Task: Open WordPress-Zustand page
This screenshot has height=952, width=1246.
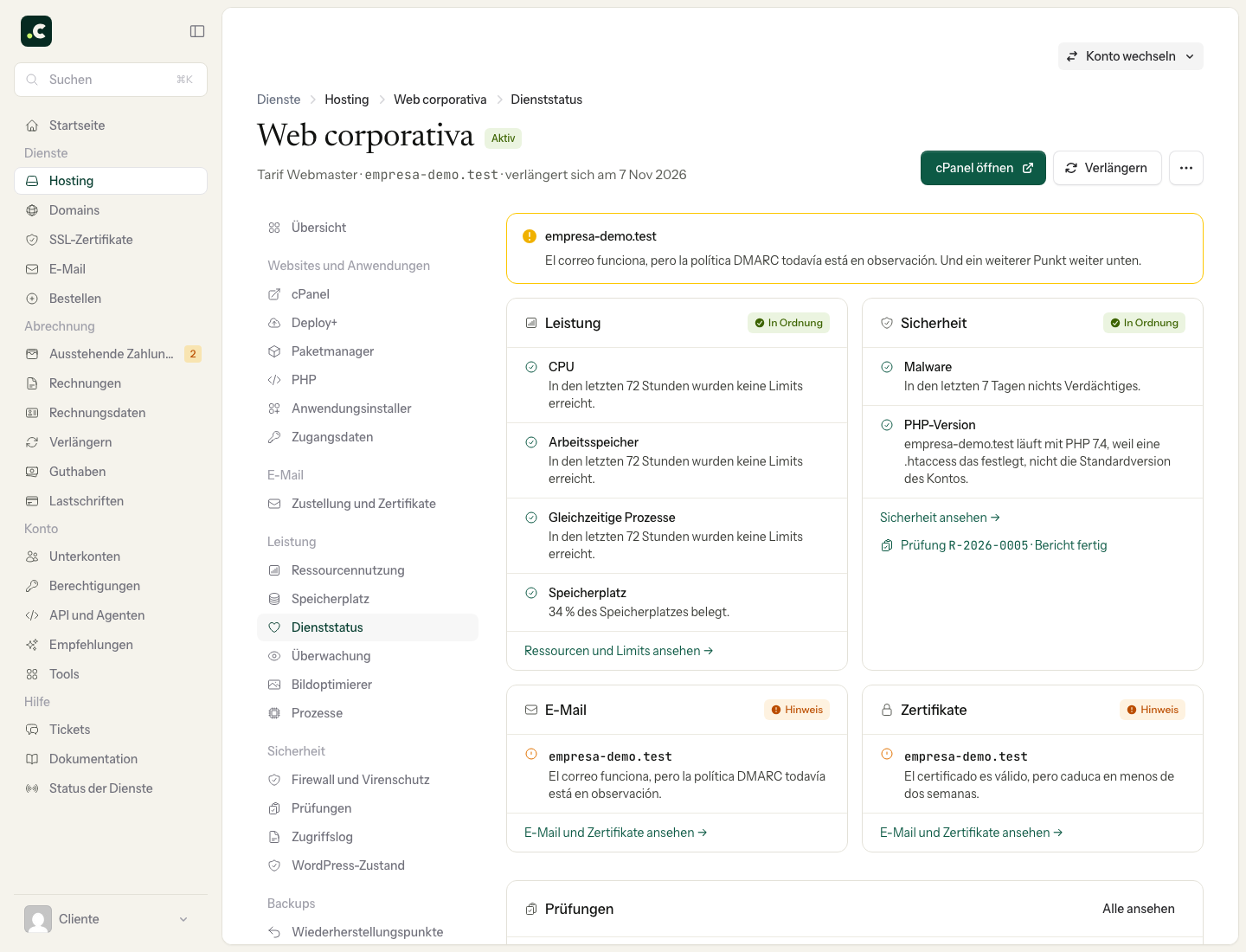Action: (368, 865)
